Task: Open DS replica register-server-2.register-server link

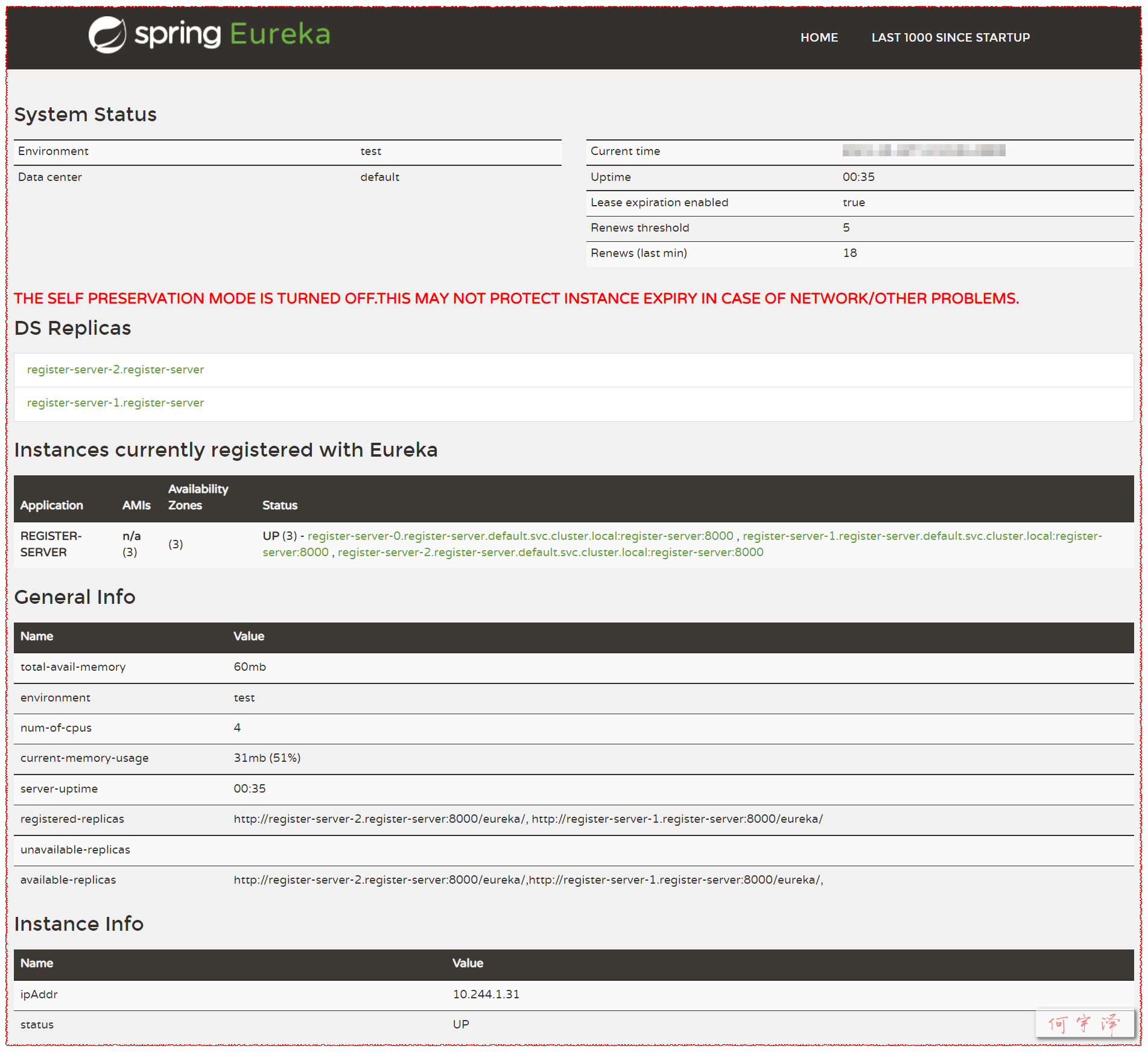Action: [115, 369]
